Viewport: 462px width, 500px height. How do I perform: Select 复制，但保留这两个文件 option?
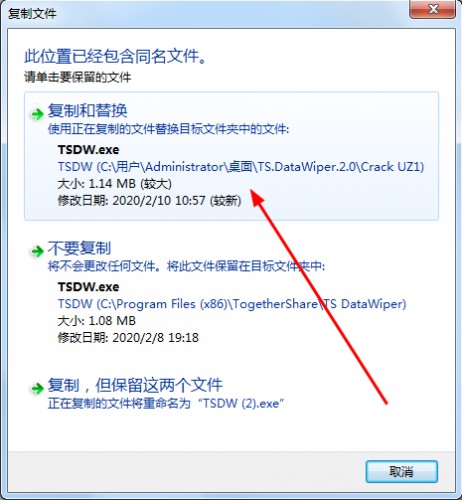pyautogui.click(x=135, y=385)
